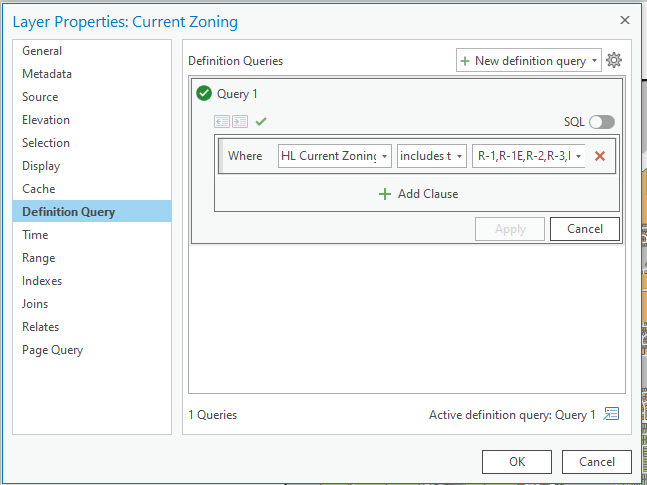Select the Indexes tab
The image size is (647, 485).
[x=92, y=281]
